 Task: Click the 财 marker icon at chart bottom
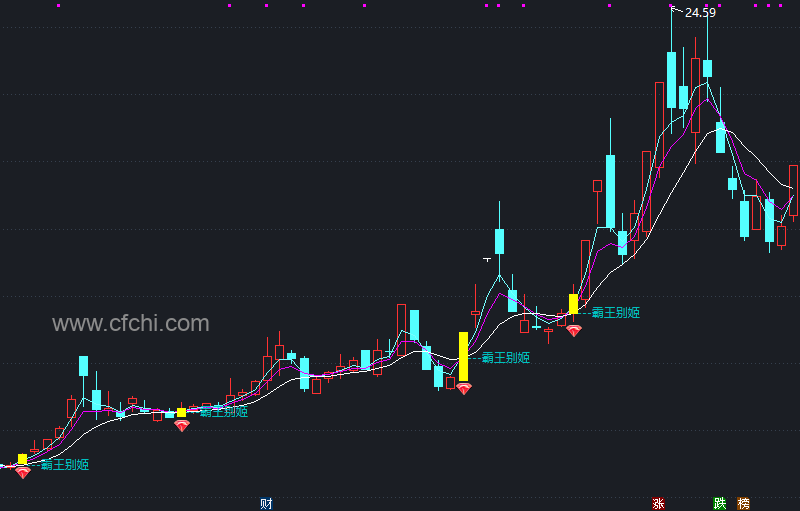(x=266, y=504)
